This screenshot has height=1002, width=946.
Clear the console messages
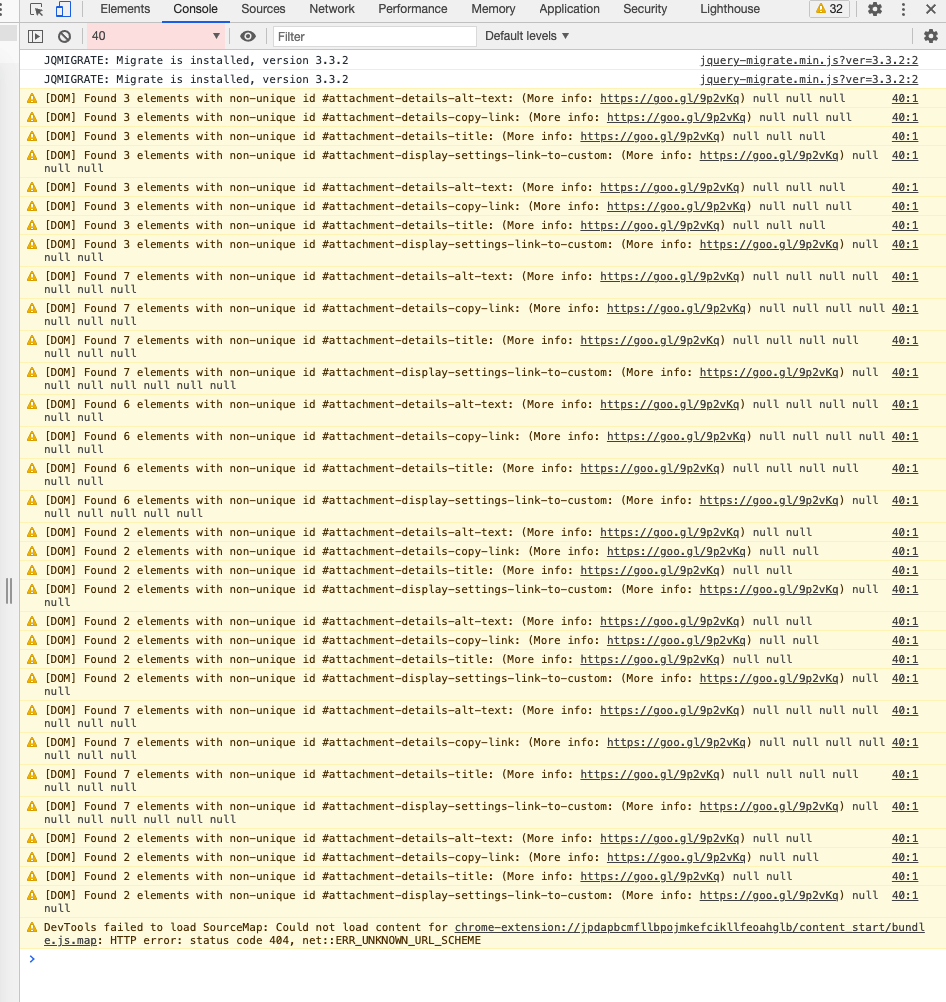point(64,36)
